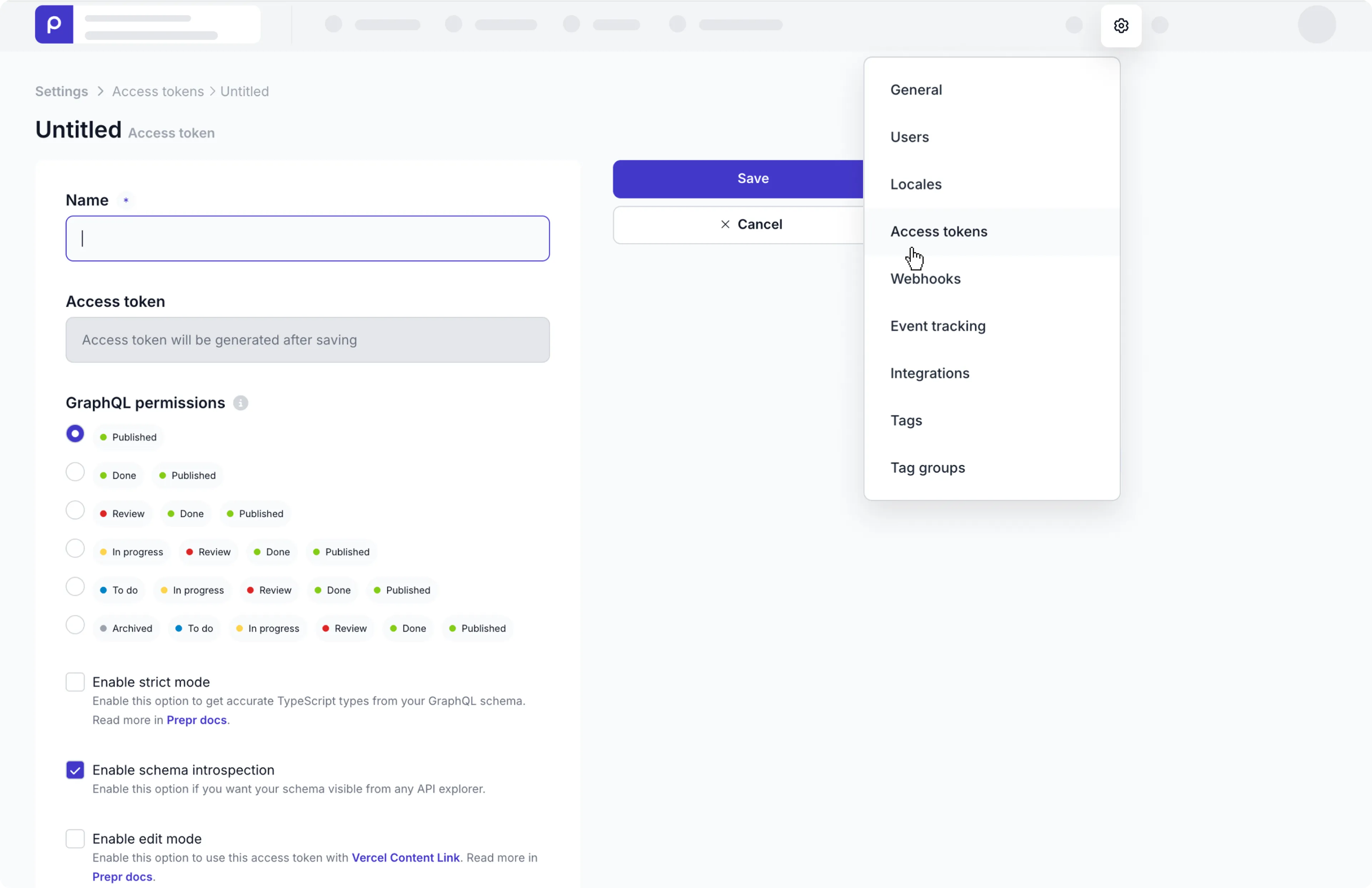Click the info icon beside GraphQL permissions

click(x=240, y=403)
